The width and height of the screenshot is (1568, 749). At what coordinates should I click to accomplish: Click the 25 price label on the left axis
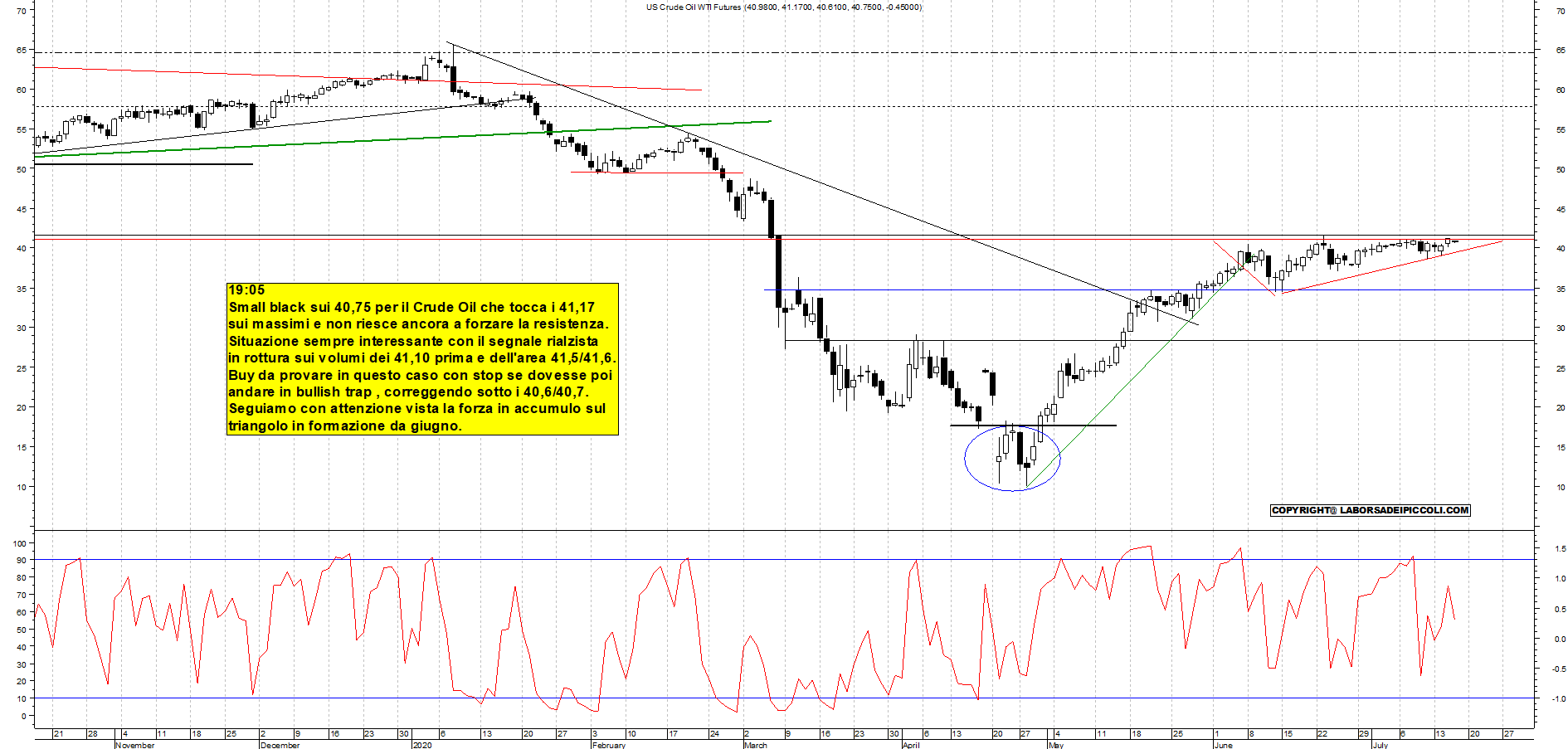pyautogui.click(x=21, y=368)
